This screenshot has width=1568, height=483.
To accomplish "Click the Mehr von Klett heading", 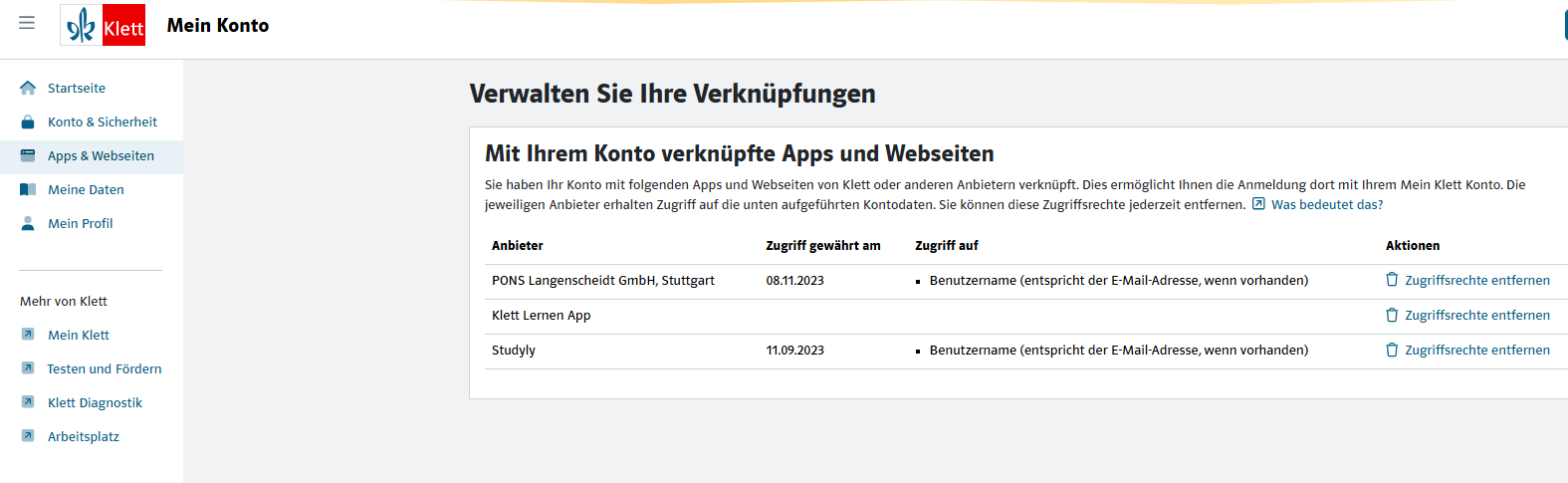I will [64, 301].
